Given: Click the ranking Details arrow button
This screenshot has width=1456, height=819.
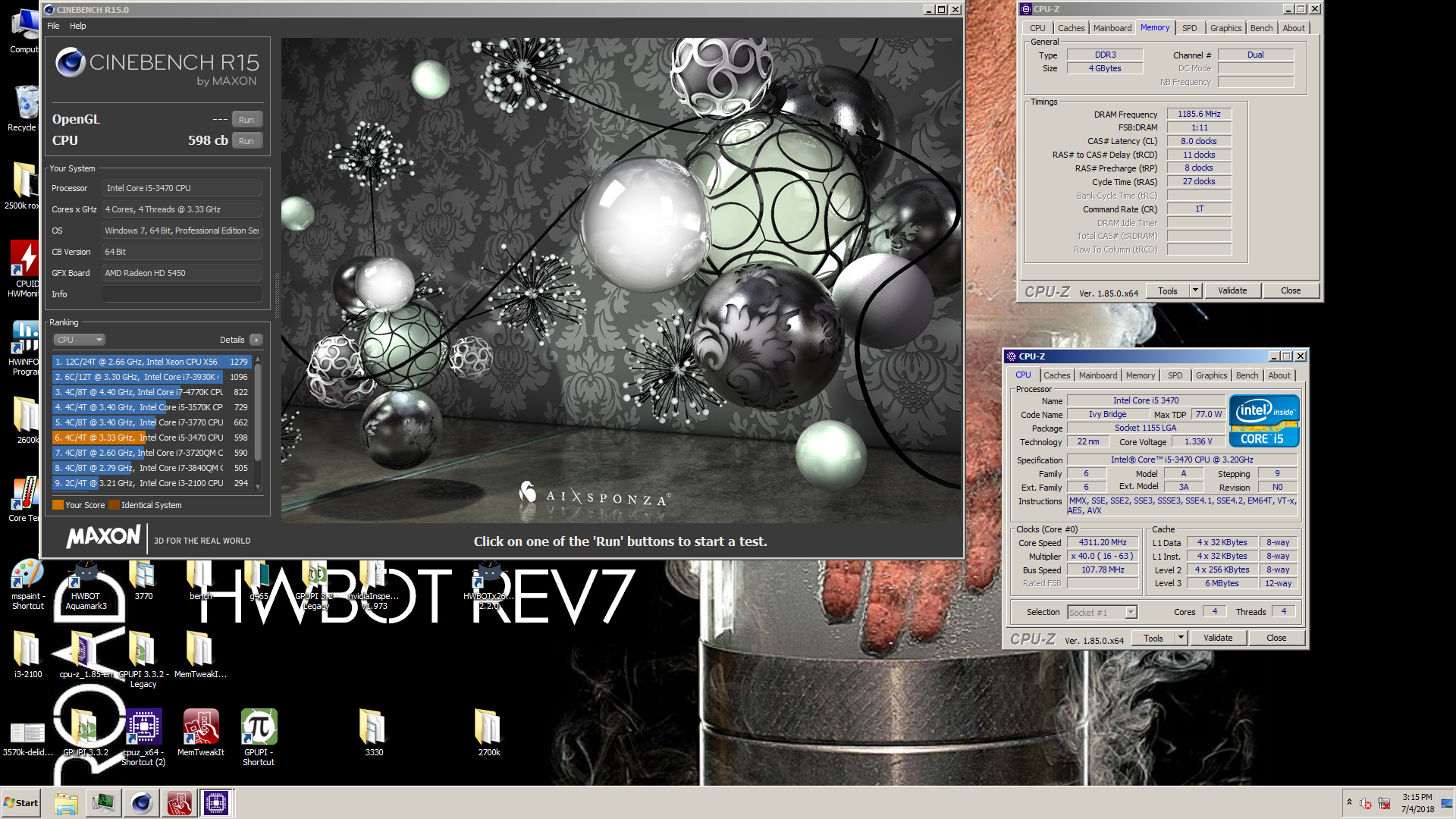Looking at the screenshot, I should (256, 340).
